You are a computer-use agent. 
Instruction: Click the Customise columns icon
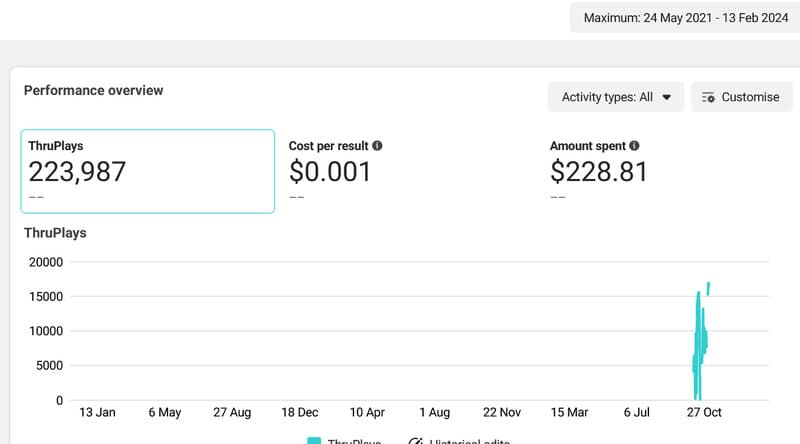(x=708, y=97)
